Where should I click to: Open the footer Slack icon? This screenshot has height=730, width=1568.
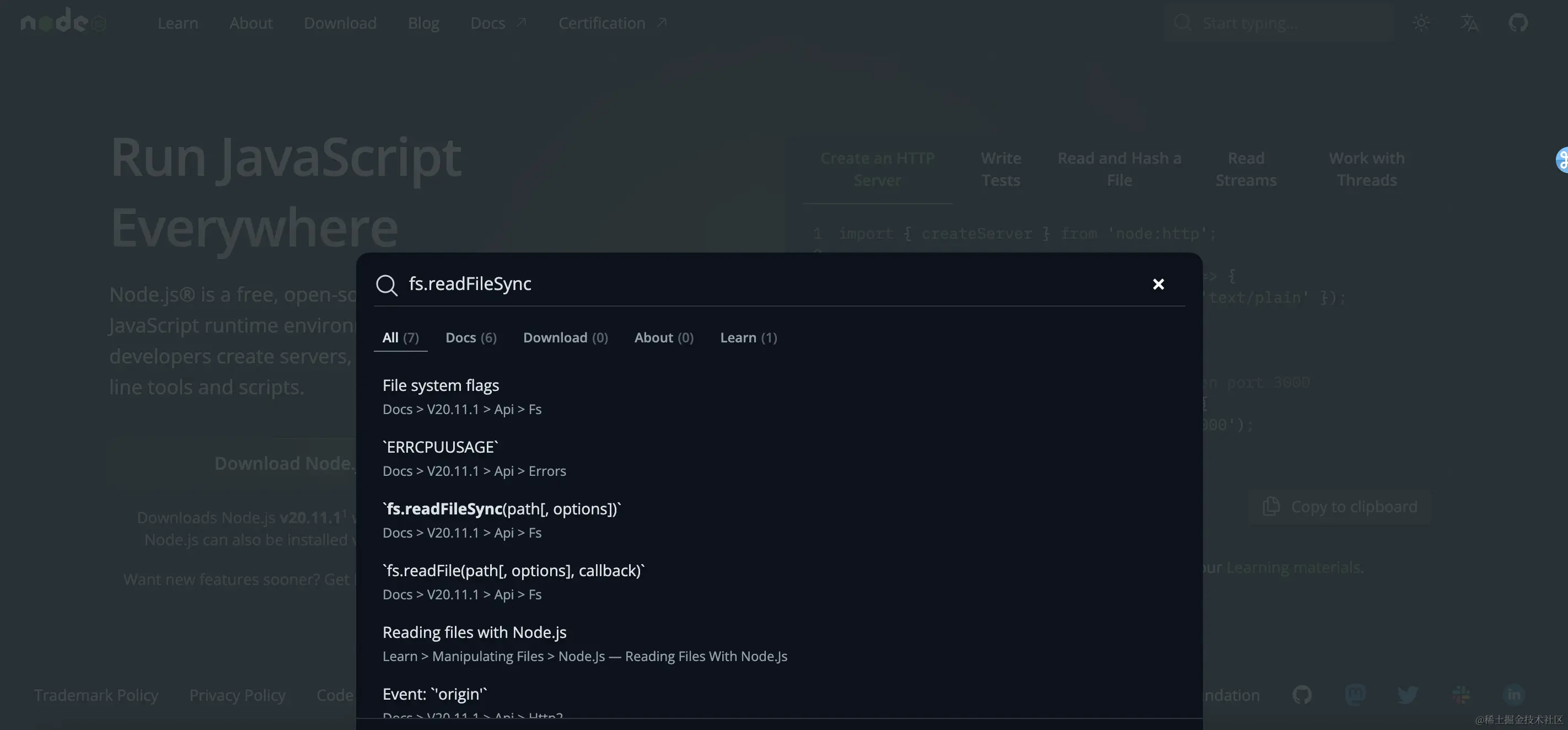coord(1461,694)
